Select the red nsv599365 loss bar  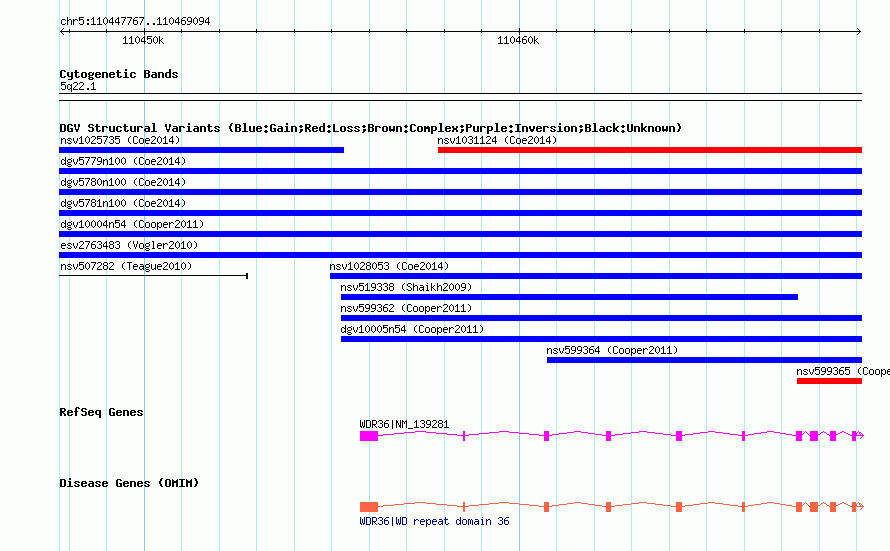[x=829, y=381]
